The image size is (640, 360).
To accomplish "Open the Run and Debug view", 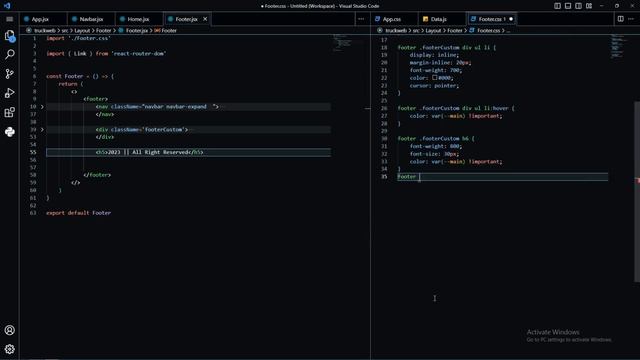I will click(x=10, y=93).
